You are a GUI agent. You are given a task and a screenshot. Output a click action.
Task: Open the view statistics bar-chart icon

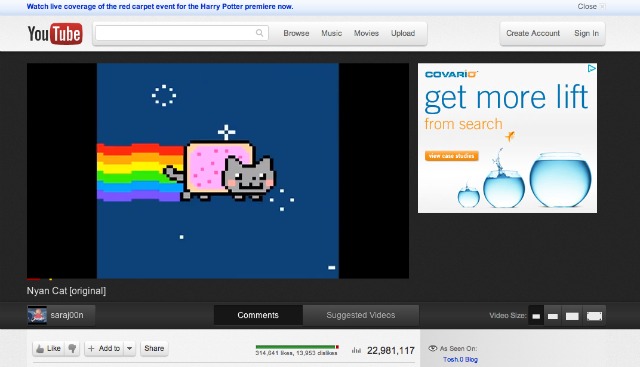[x=356, y=350]
